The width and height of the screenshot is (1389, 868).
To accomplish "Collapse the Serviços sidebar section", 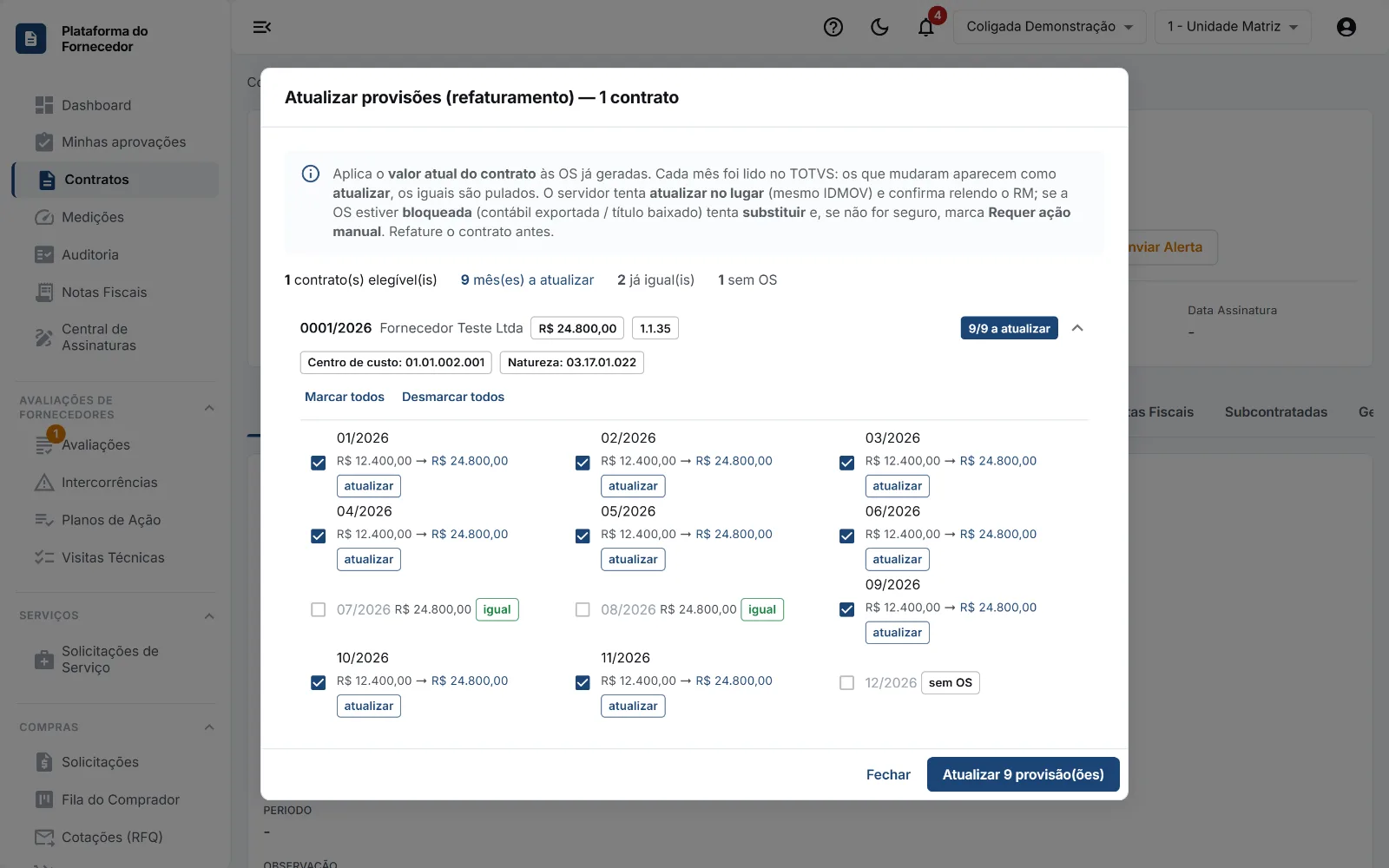I will [209, 616].
